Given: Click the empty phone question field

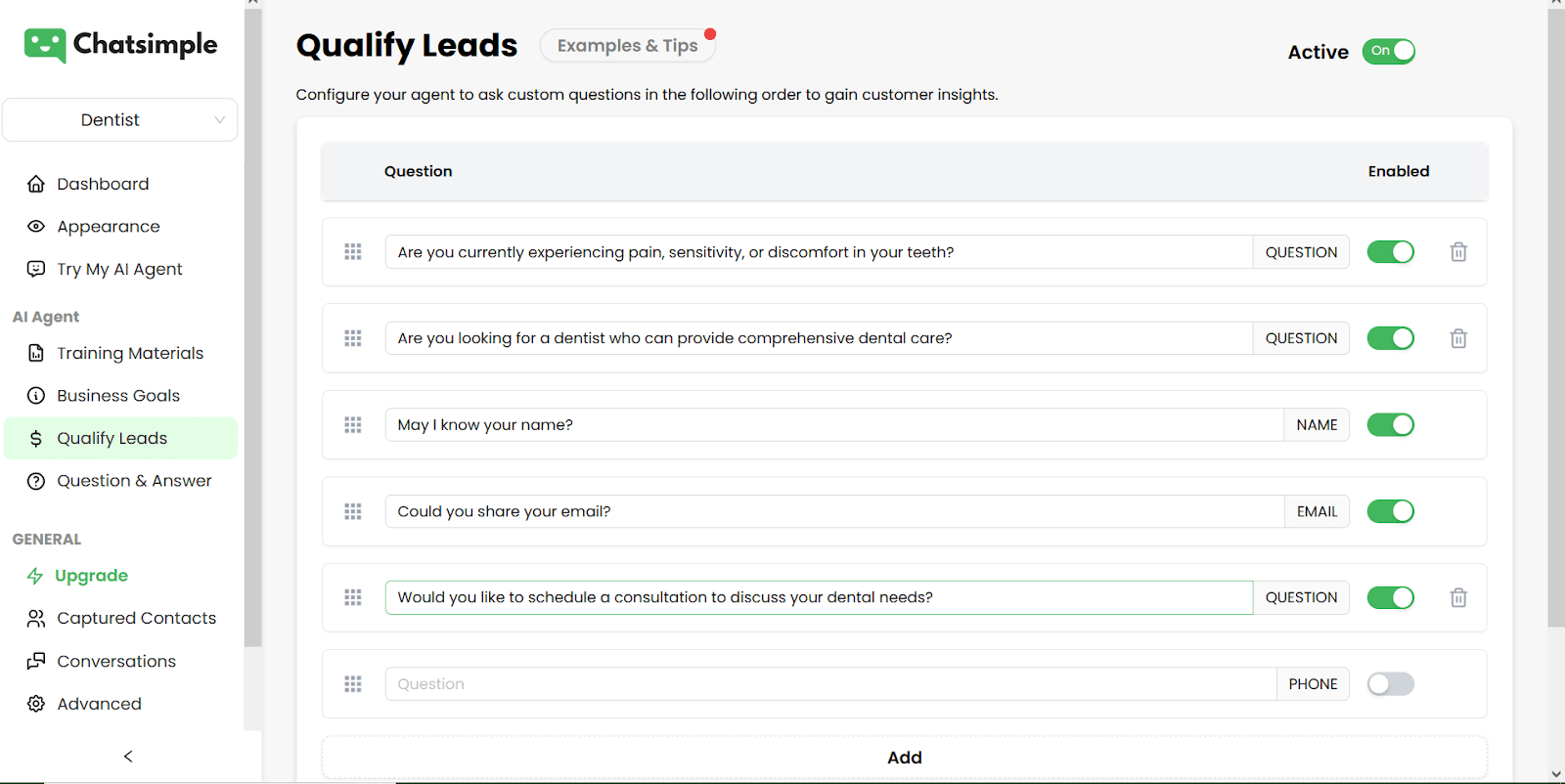Looking at the screenshot, I should point(830,684).
